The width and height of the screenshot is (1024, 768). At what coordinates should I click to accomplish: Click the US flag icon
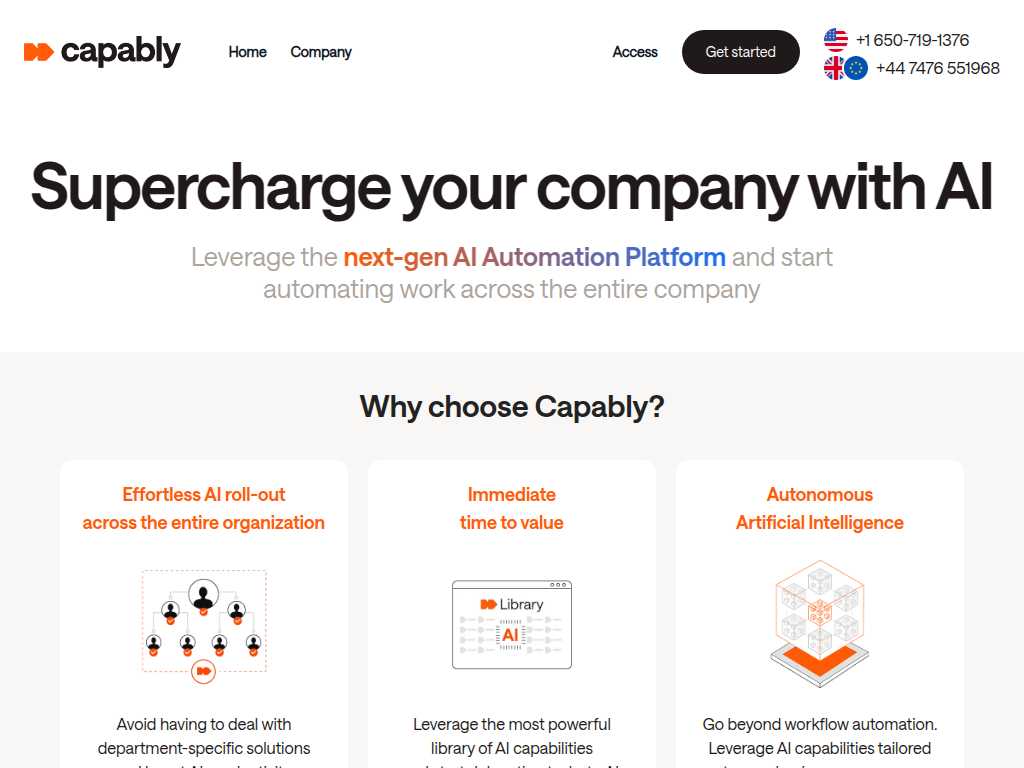point(836,40)
